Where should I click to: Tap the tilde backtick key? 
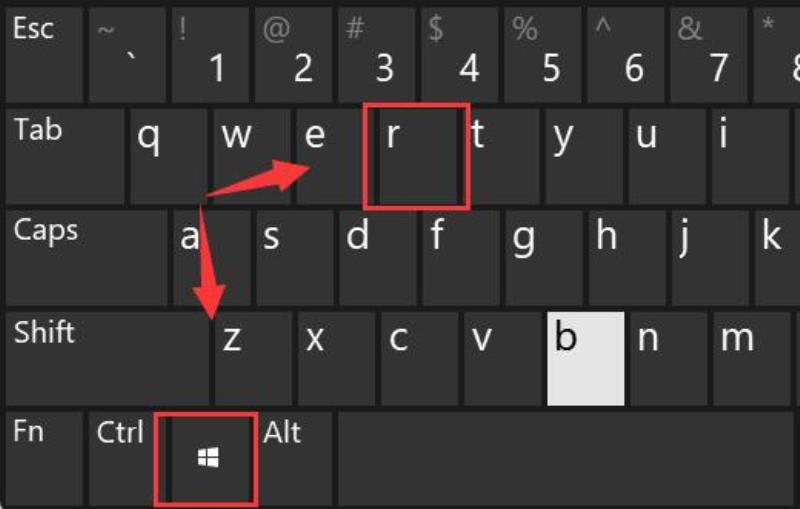[127, 54]
